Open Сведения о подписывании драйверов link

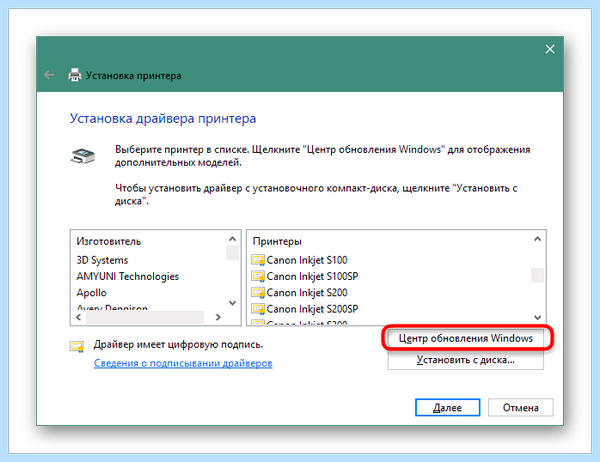(183, 363)
